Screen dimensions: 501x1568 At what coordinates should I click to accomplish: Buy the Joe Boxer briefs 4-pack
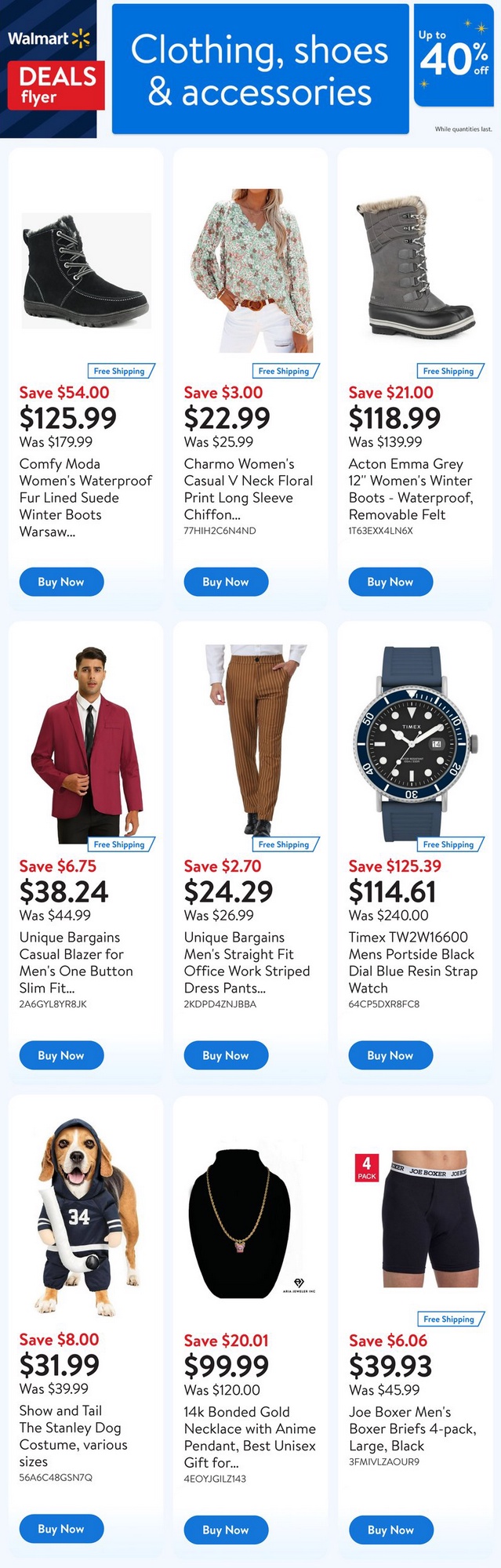[x=390, y=1530]
